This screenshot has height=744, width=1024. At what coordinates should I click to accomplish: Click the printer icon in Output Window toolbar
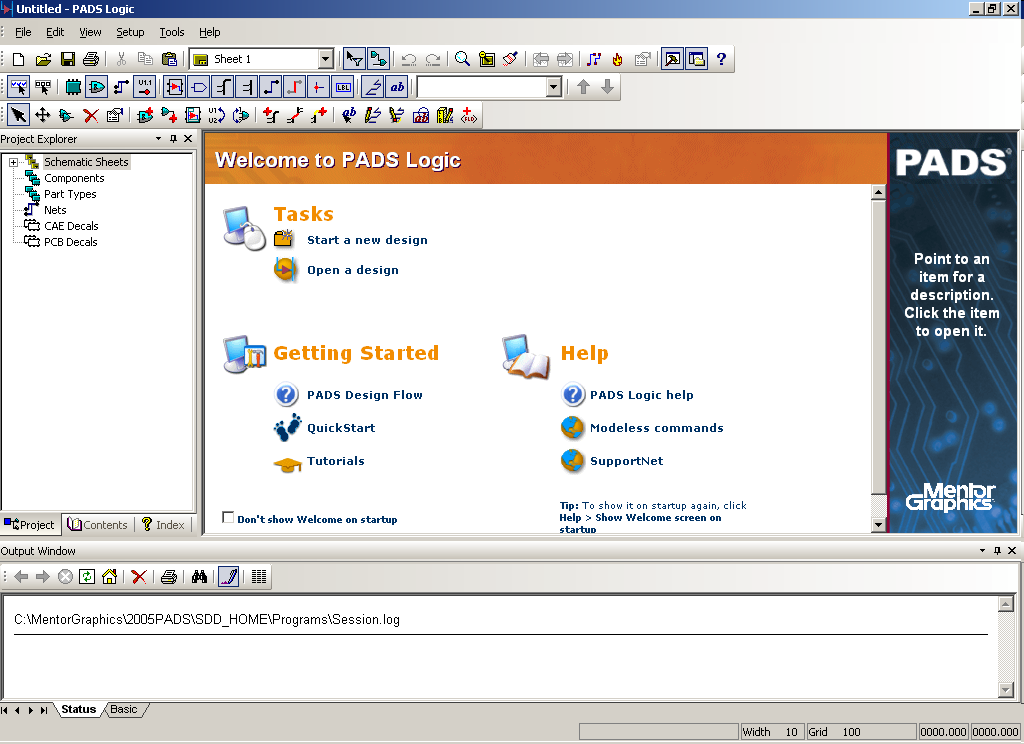pos(168,577)
